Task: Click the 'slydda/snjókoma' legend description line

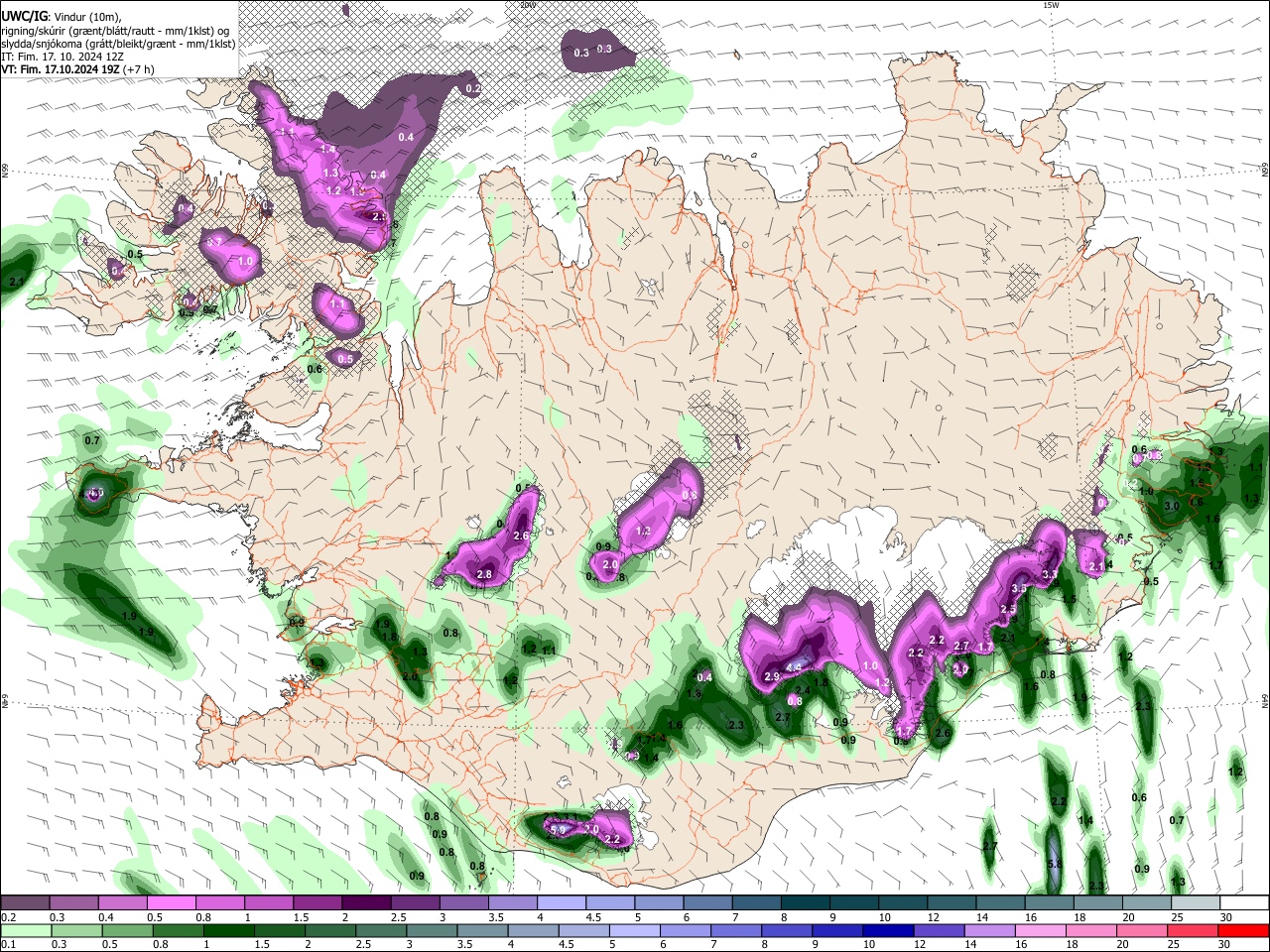Action: click(x=118, y=44)
